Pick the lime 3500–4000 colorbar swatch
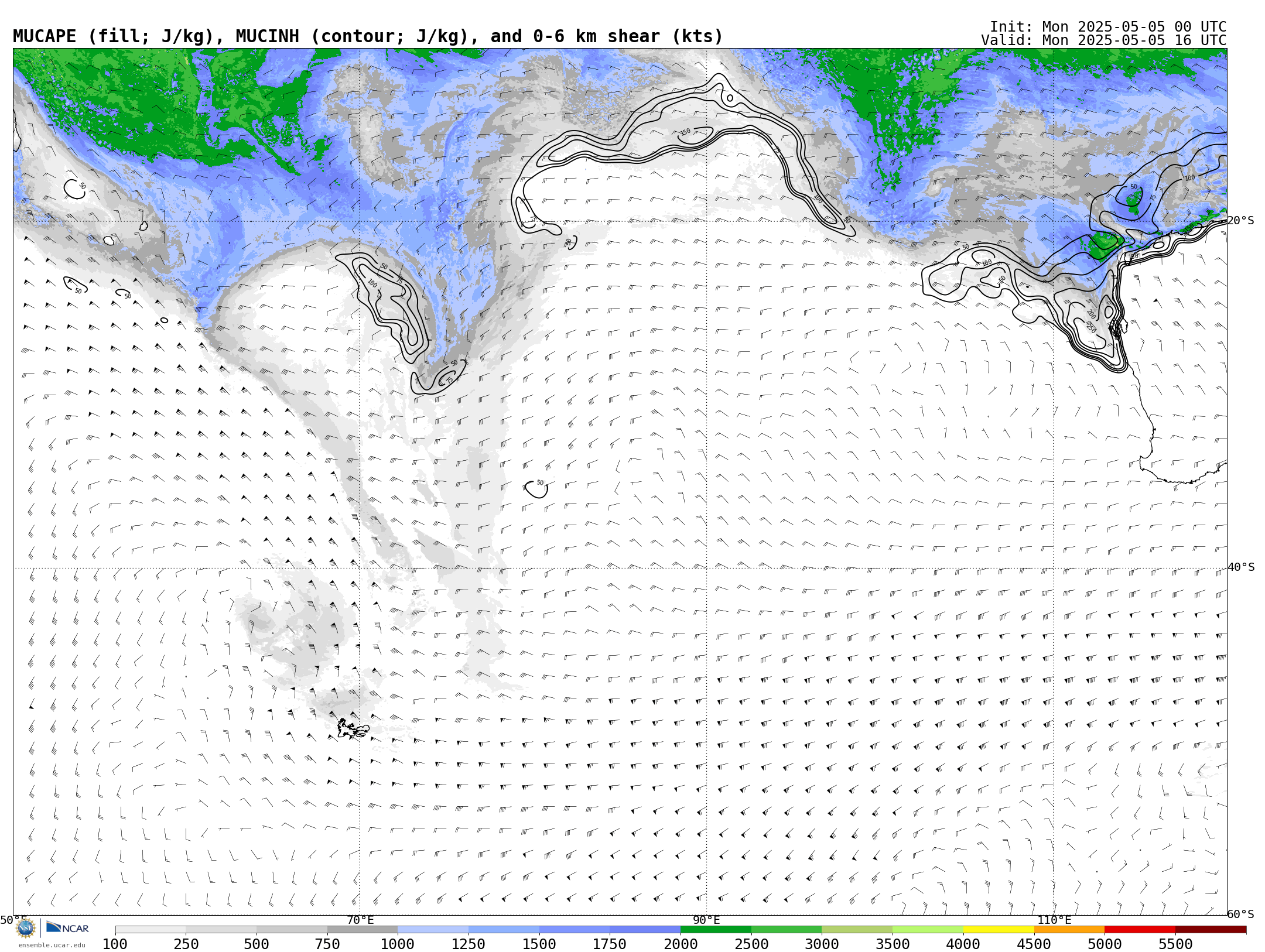This screenshot has height=952, width=1265. pyautogui.click(x=928, y=930)
